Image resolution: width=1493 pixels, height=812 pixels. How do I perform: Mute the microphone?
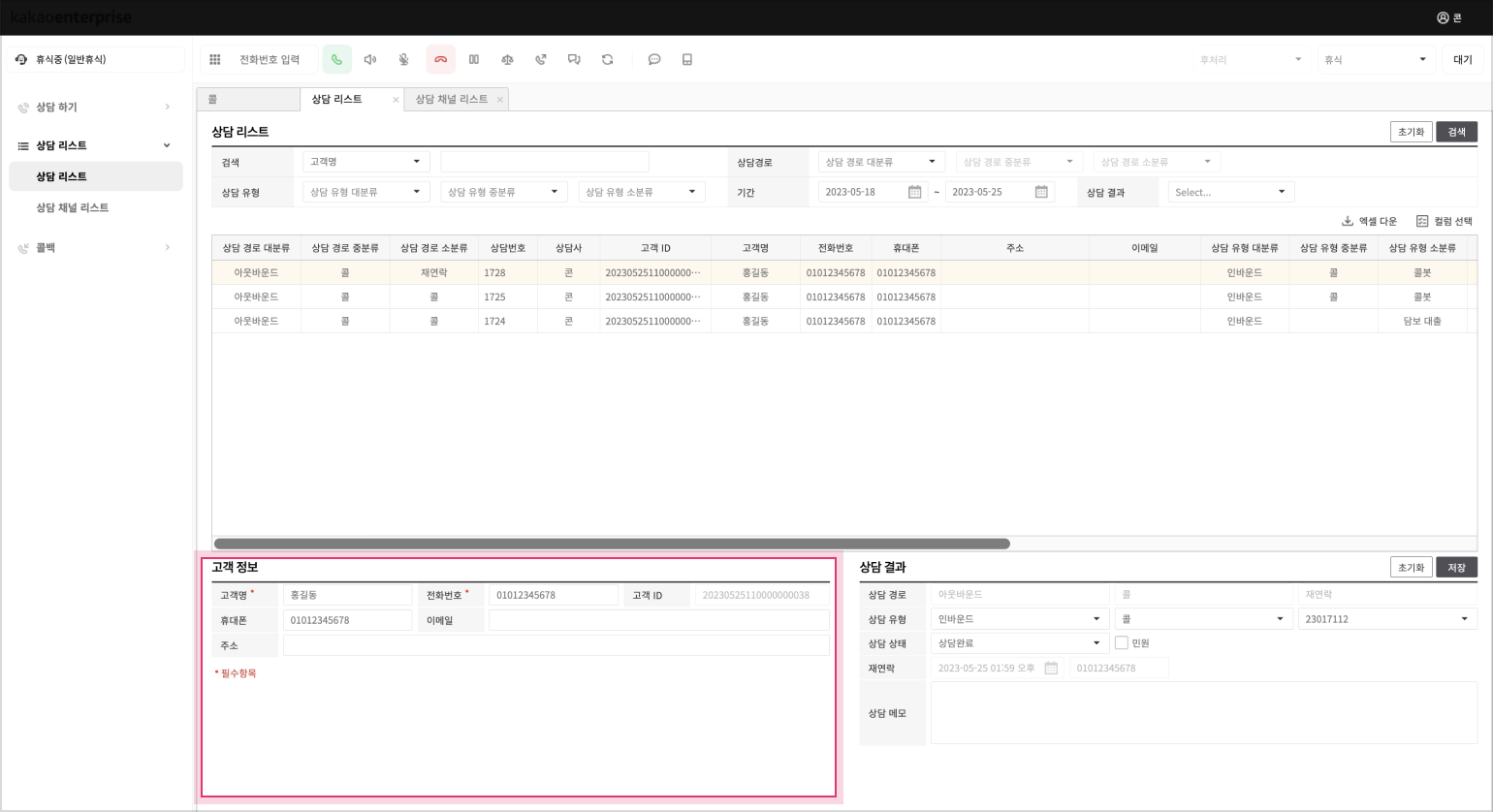point(404,60)
